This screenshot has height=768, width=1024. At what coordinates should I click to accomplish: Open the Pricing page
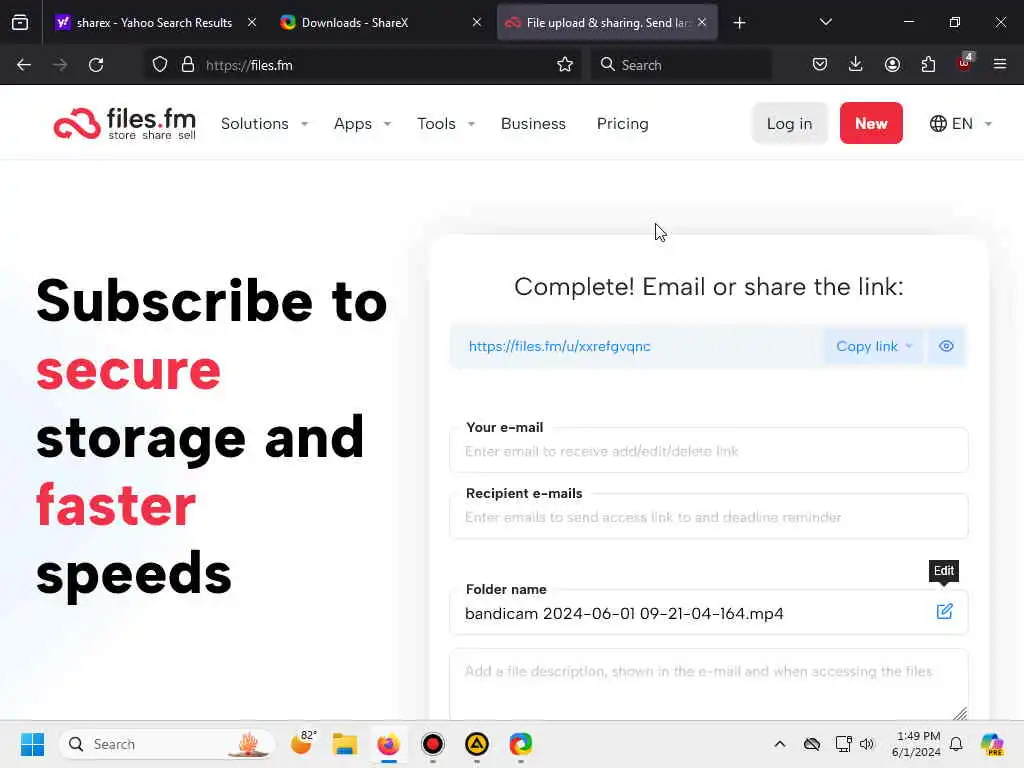[x=622, y=123]
